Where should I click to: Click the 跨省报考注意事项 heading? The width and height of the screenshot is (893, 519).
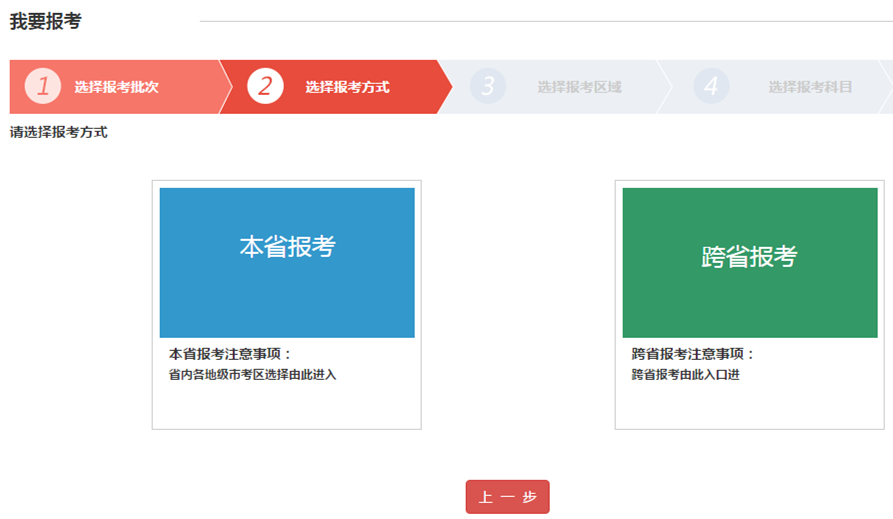693,354
